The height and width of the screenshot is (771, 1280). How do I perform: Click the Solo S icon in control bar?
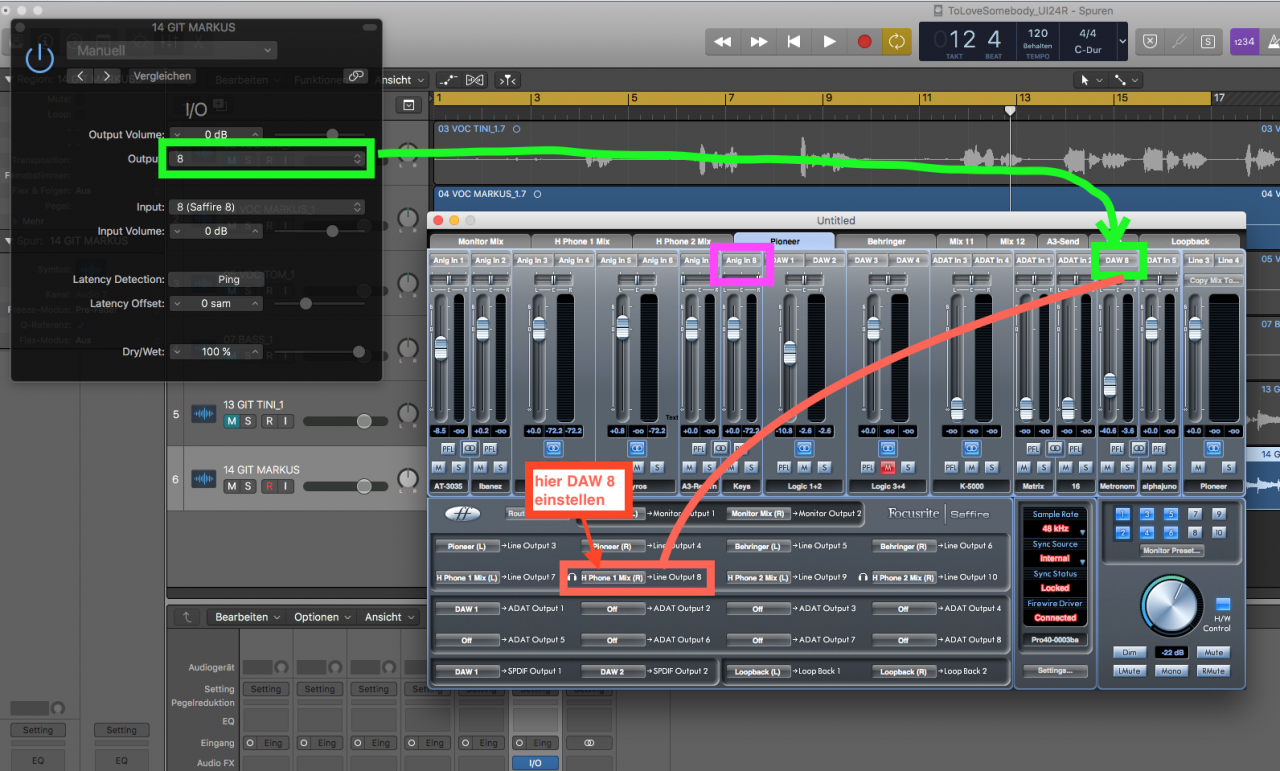click(1209, 41)
